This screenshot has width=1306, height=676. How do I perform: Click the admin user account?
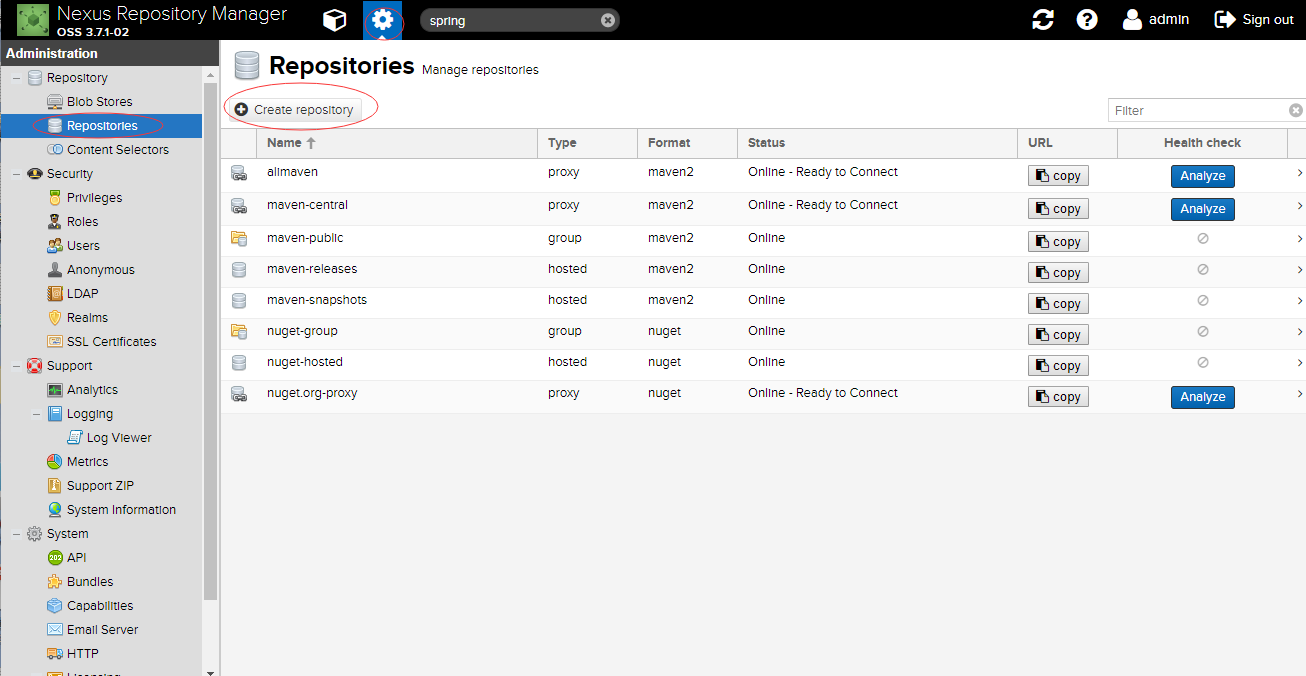(1156, 20)
